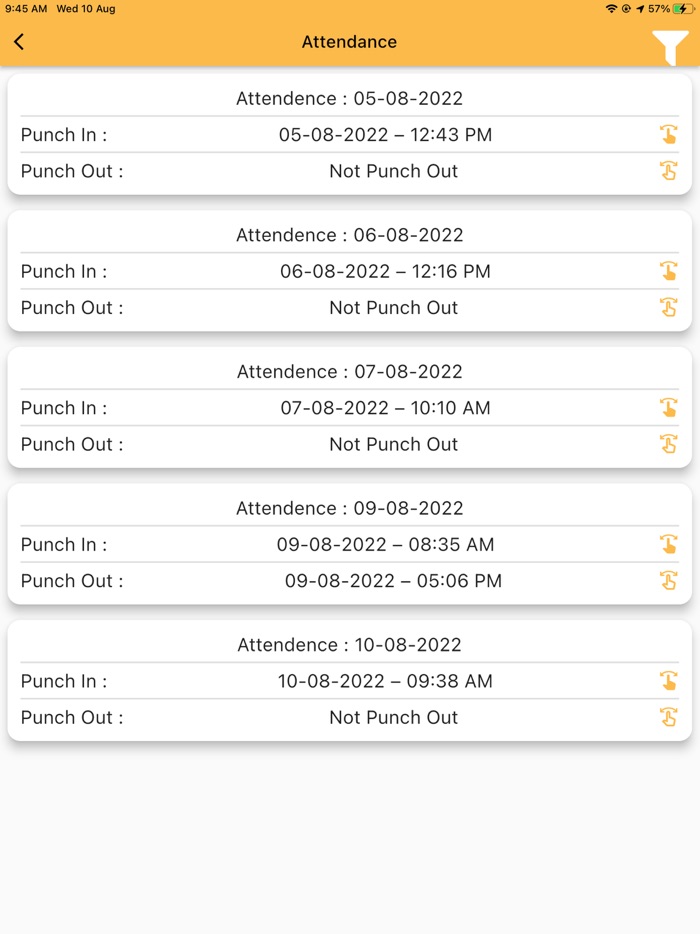Tap Punch Out icon for 09-08-2022
The width and height of the screenshot is (700, 934).
(x=668, y=580)
